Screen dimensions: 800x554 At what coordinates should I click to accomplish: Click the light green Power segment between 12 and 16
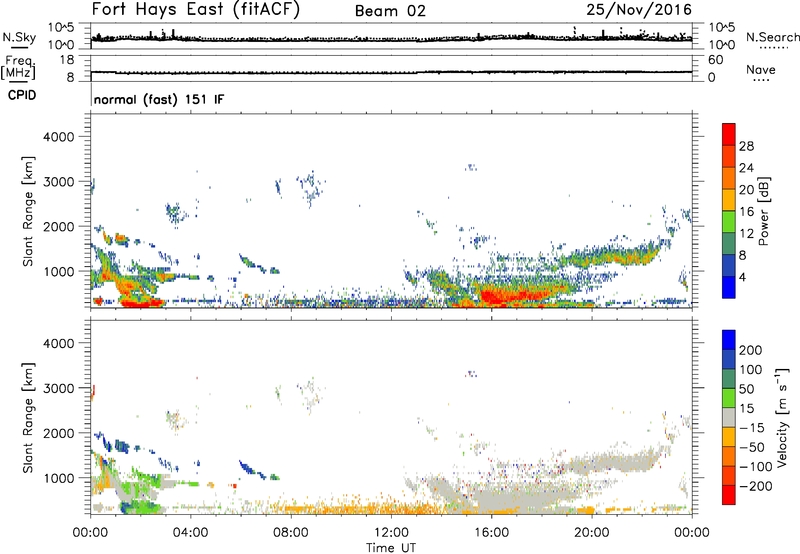[x=729, y=221]
